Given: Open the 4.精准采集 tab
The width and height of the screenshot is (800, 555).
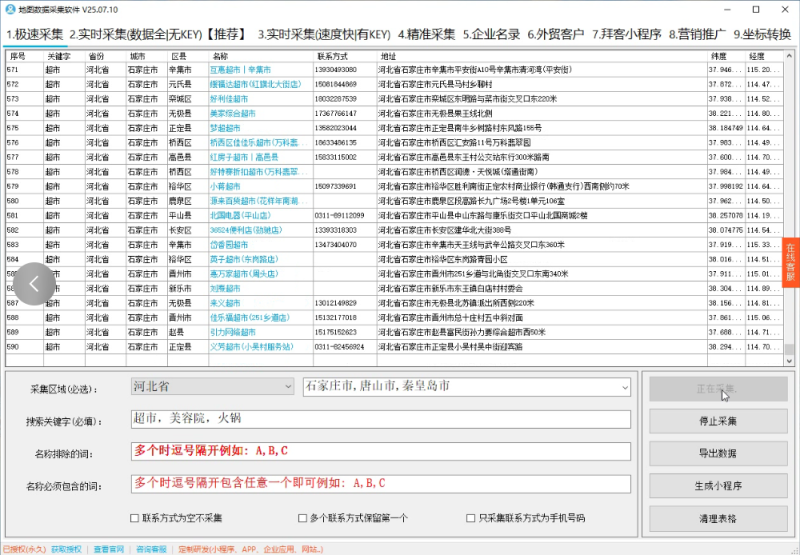Looking at the screenshot, I should click(427, 34).
